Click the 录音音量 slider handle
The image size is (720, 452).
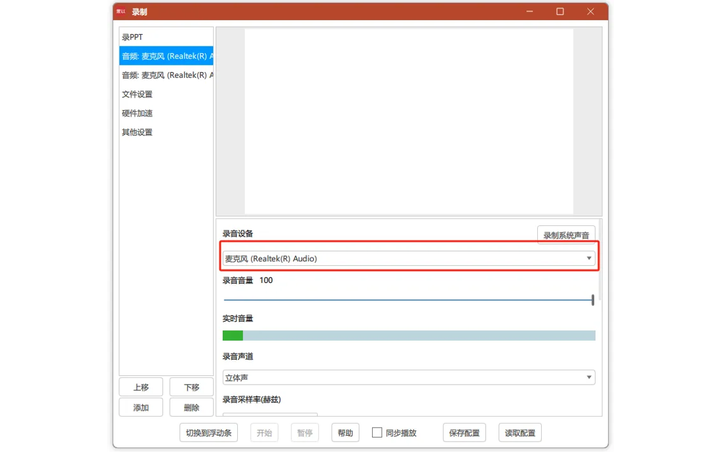click(593, 300)
